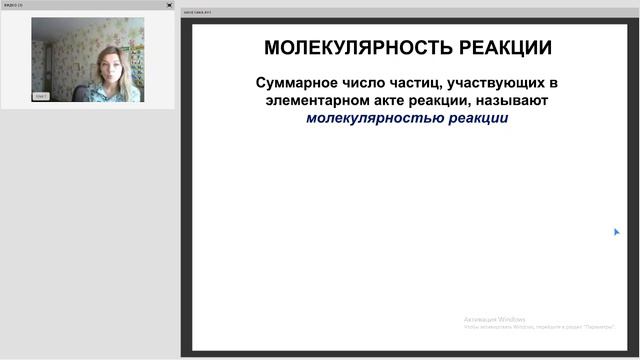Viewport: 640px width, 360px height.
Task: Click the text line "элементарном акте реакции, называют"
Action: pos(407,100)
